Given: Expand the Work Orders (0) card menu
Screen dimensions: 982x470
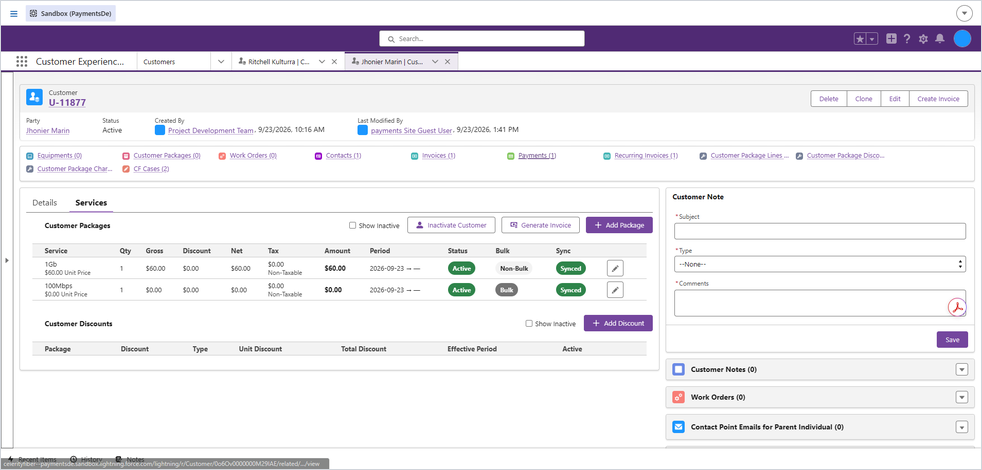Looking at the screenshot, I should tap(962, 397).
